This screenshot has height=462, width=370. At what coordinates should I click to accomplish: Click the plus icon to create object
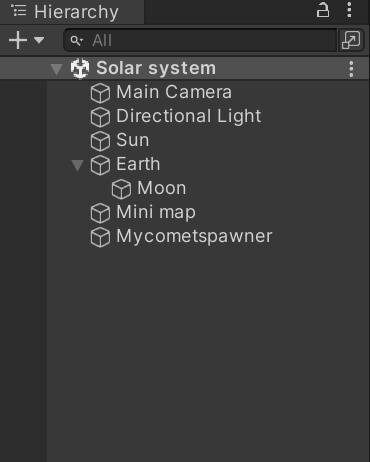coord(18,40)
